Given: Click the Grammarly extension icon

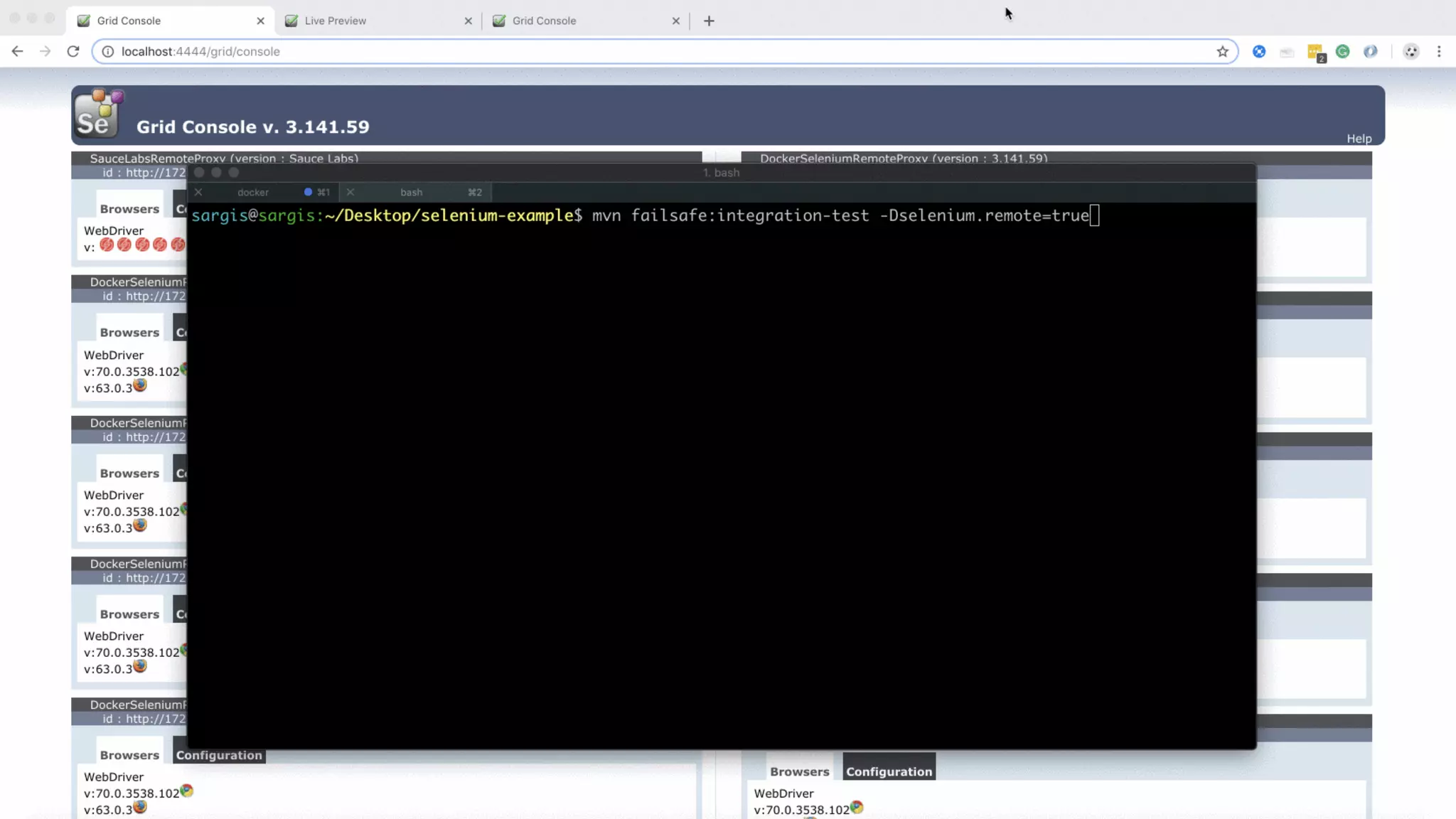Looking at the screenshot, I should (1342, 51).
